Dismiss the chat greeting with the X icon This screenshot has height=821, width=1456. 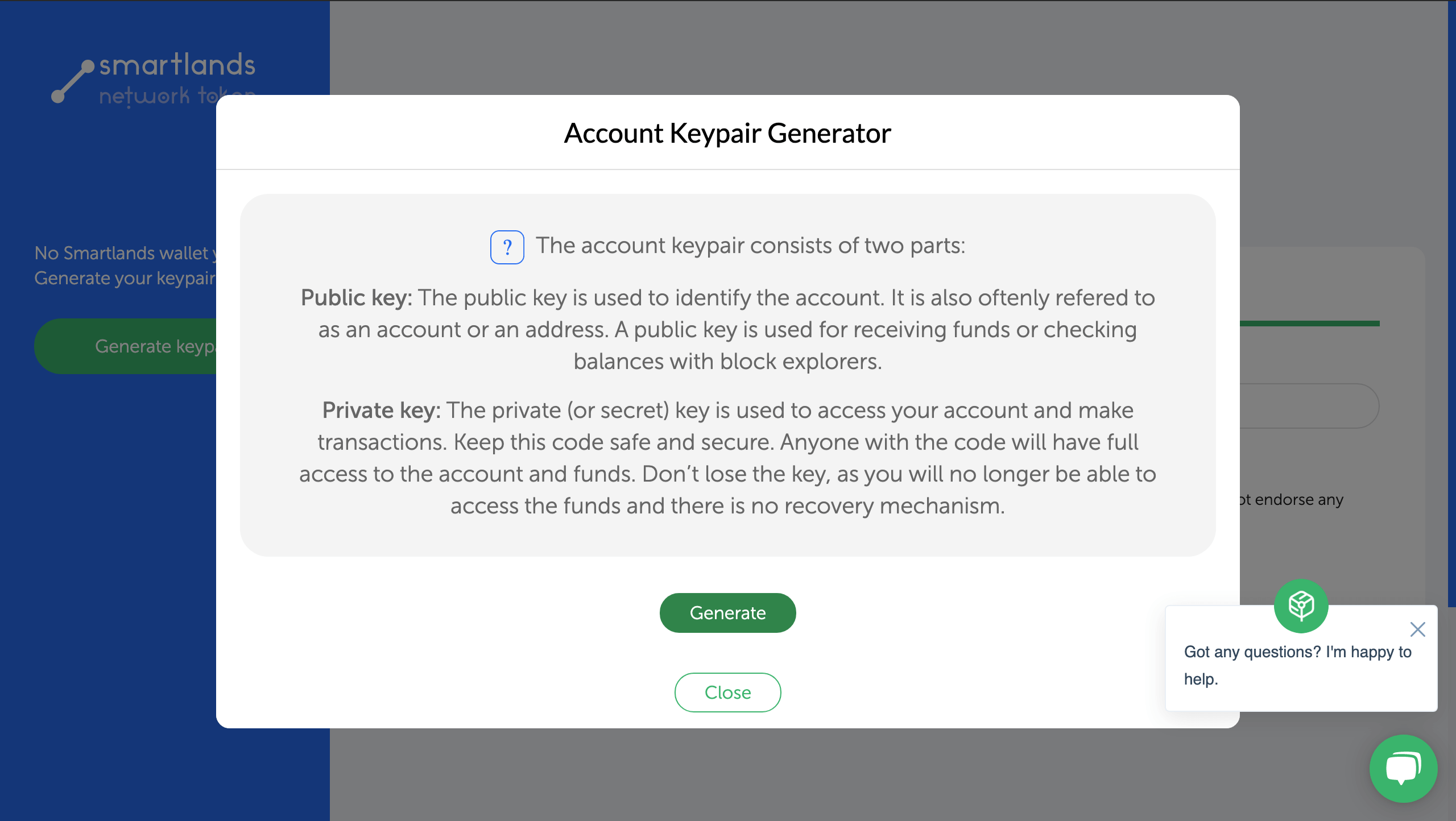1417,629
